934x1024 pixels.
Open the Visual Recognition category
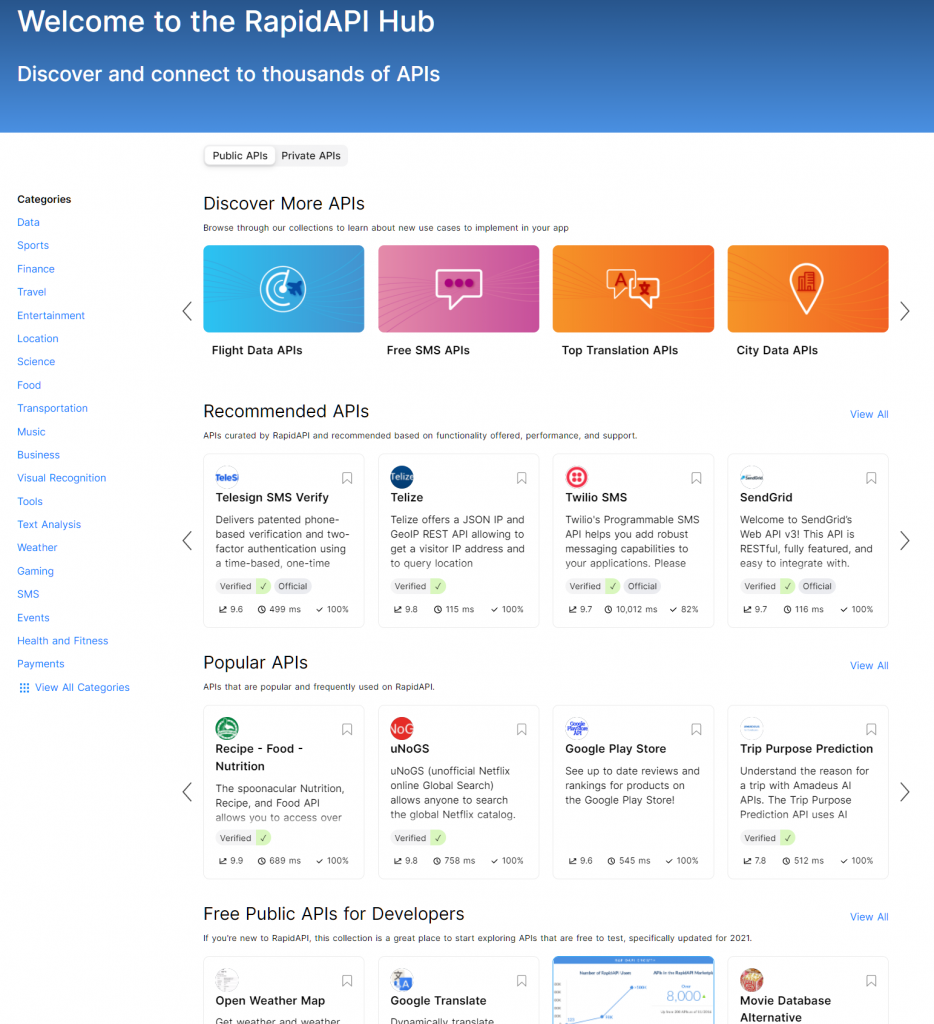pos(61,478)
